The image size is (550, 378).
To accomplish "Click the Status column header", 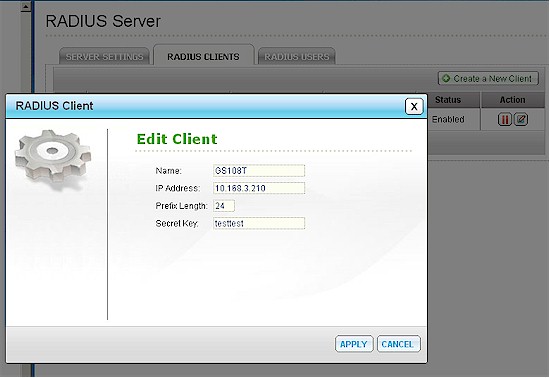I will (x=448, y=100).
